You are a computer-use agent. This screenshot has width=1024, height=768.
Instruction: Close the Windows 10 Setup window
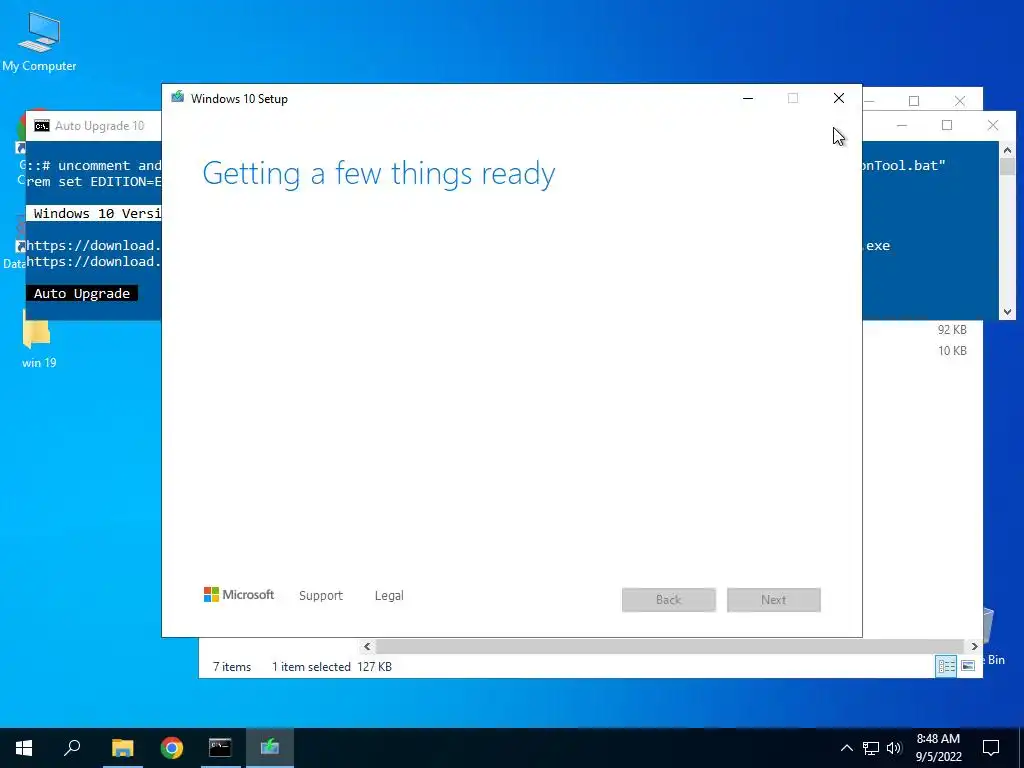(x=839, y=98)
